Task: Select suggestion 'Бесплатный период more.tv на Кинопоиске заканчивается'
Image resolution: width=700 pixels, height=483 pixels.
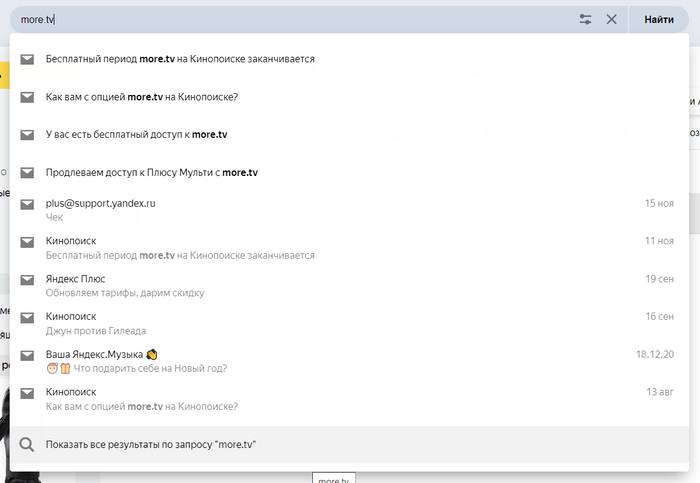Action: [349, 59]
